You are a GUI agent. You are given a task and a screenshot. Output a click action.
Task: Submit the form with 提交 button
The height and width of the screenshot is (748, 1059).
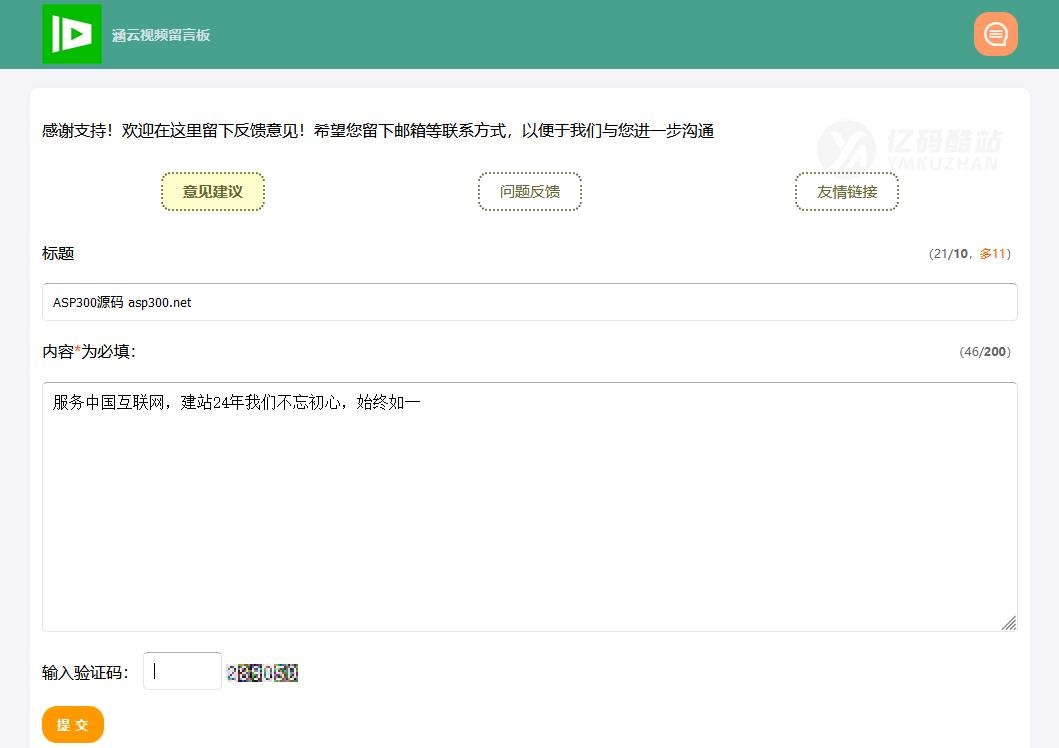coord(73,724)
